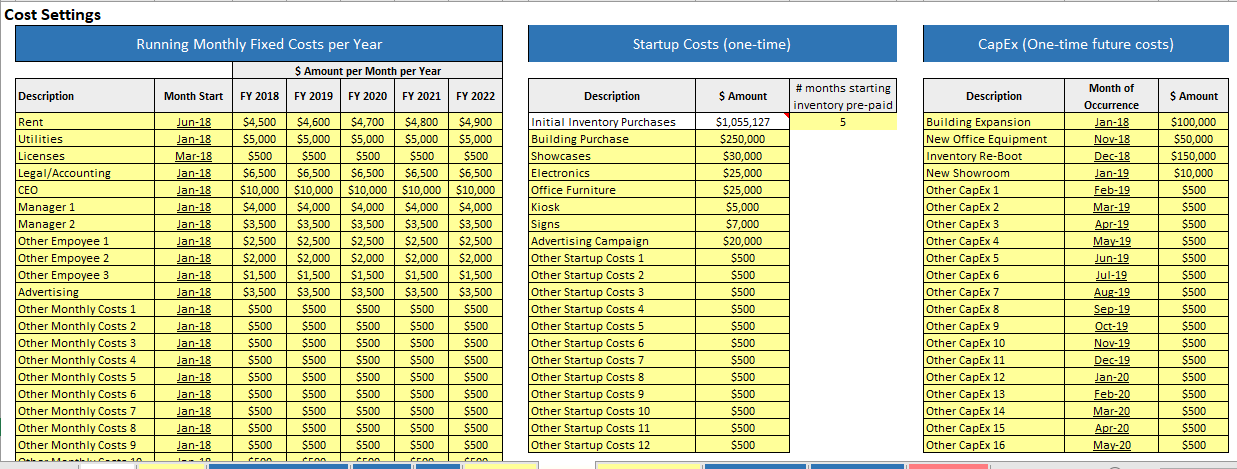Select the Electronics description cell
1237x469 pixels.
click(x=612, y=173)
